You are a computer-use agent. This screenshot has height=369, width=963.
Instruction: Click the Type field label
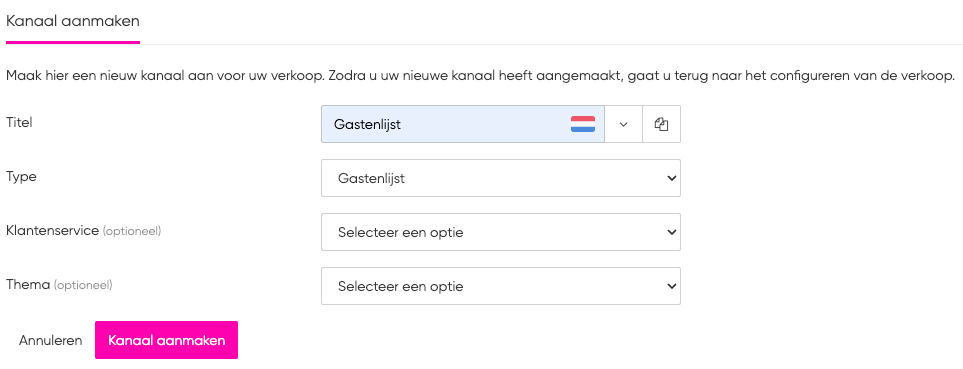[21, 177]
